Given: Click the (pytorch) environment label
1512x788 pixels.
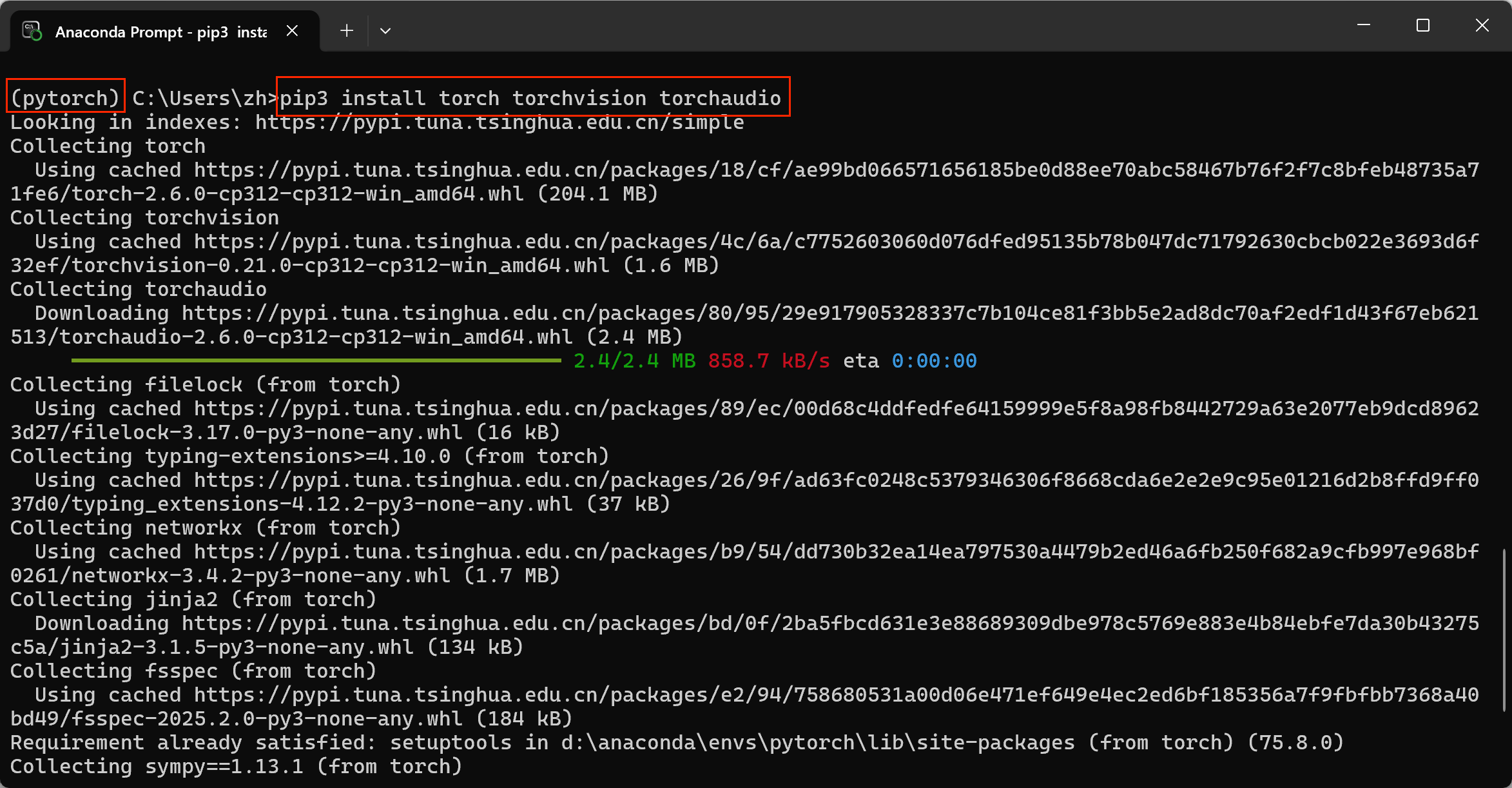Looking at the screenshot, I should 65,98.
